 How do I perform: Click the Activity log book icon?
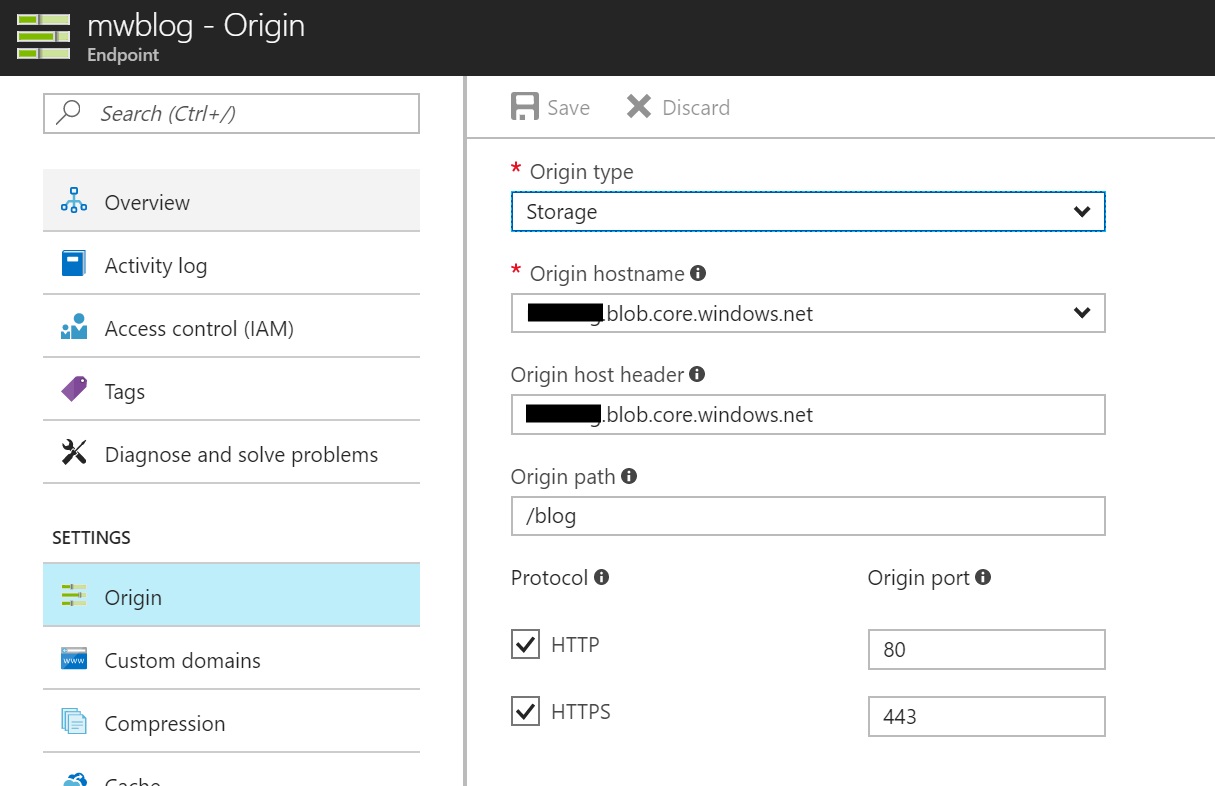(x=74, y=264)
